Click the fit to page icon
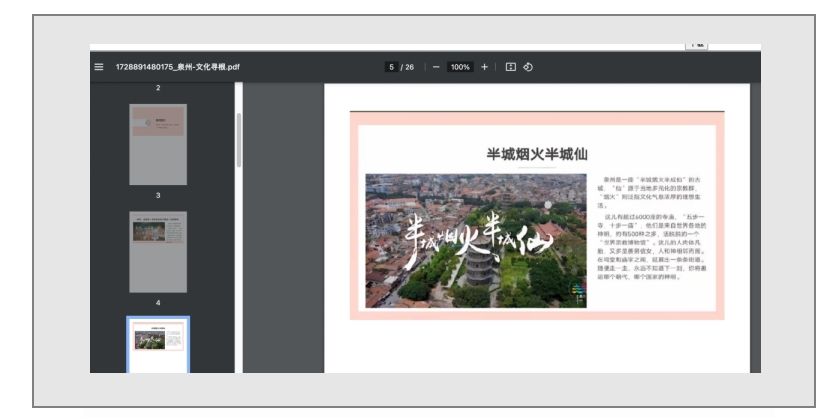The height and width of the screenshot is (418, 835). tap(511, 67)
